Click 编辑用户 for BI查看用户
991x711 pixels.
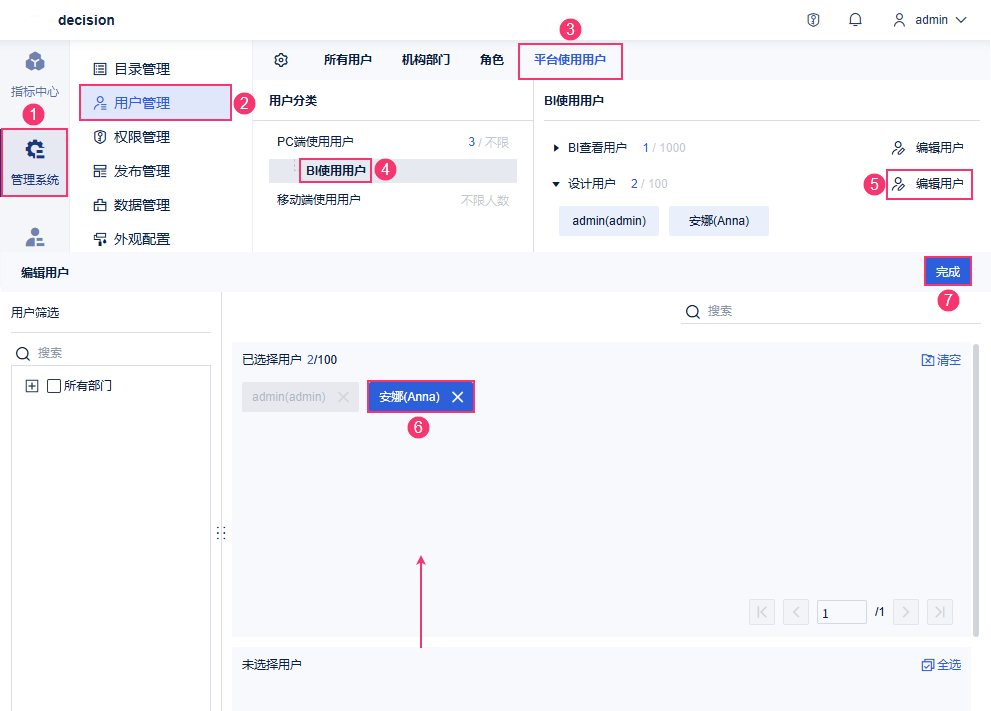[x=928, y=148]
